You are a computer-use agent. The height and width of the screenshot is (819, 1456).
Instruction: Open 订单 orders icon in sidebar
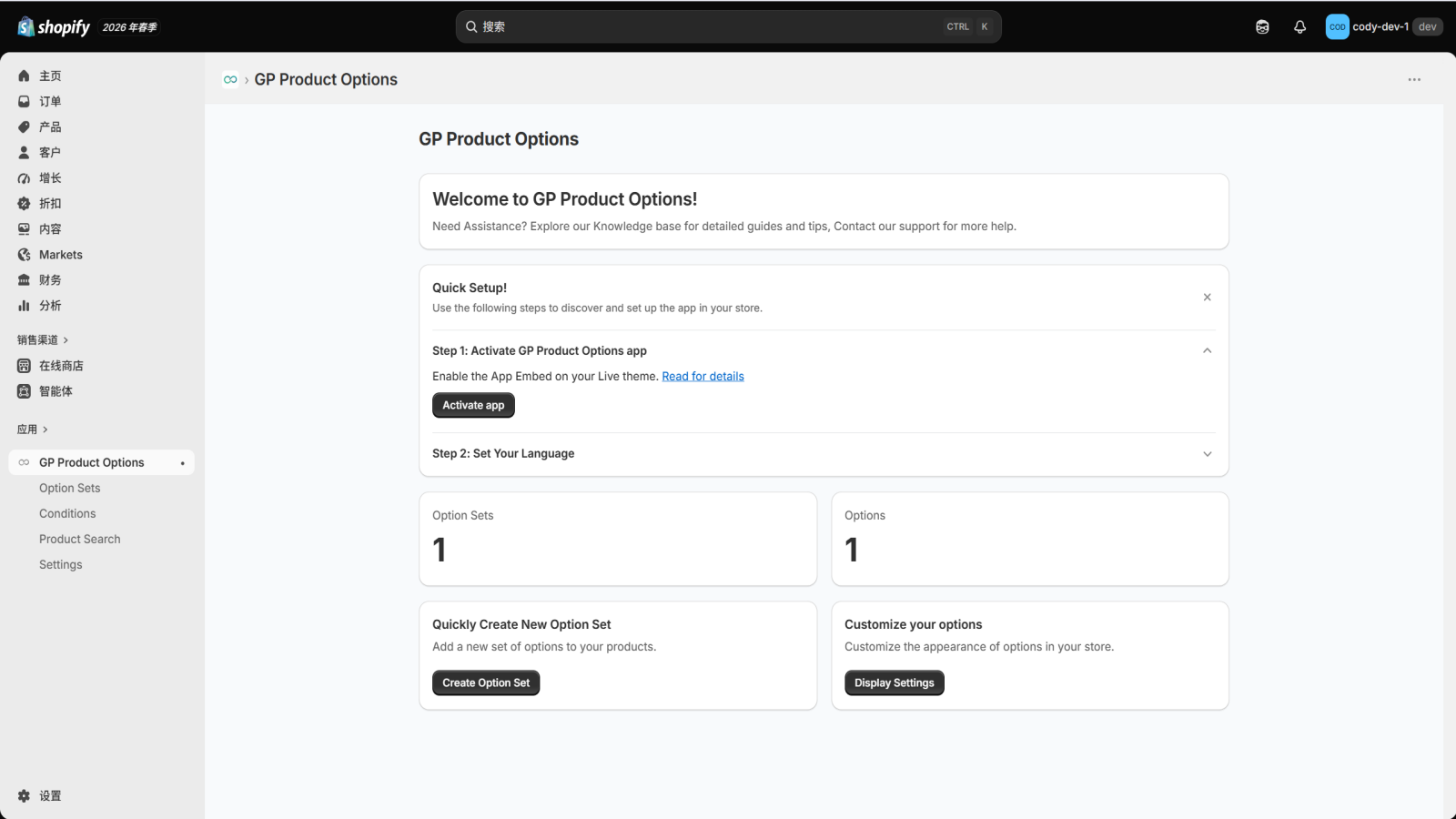25,102
